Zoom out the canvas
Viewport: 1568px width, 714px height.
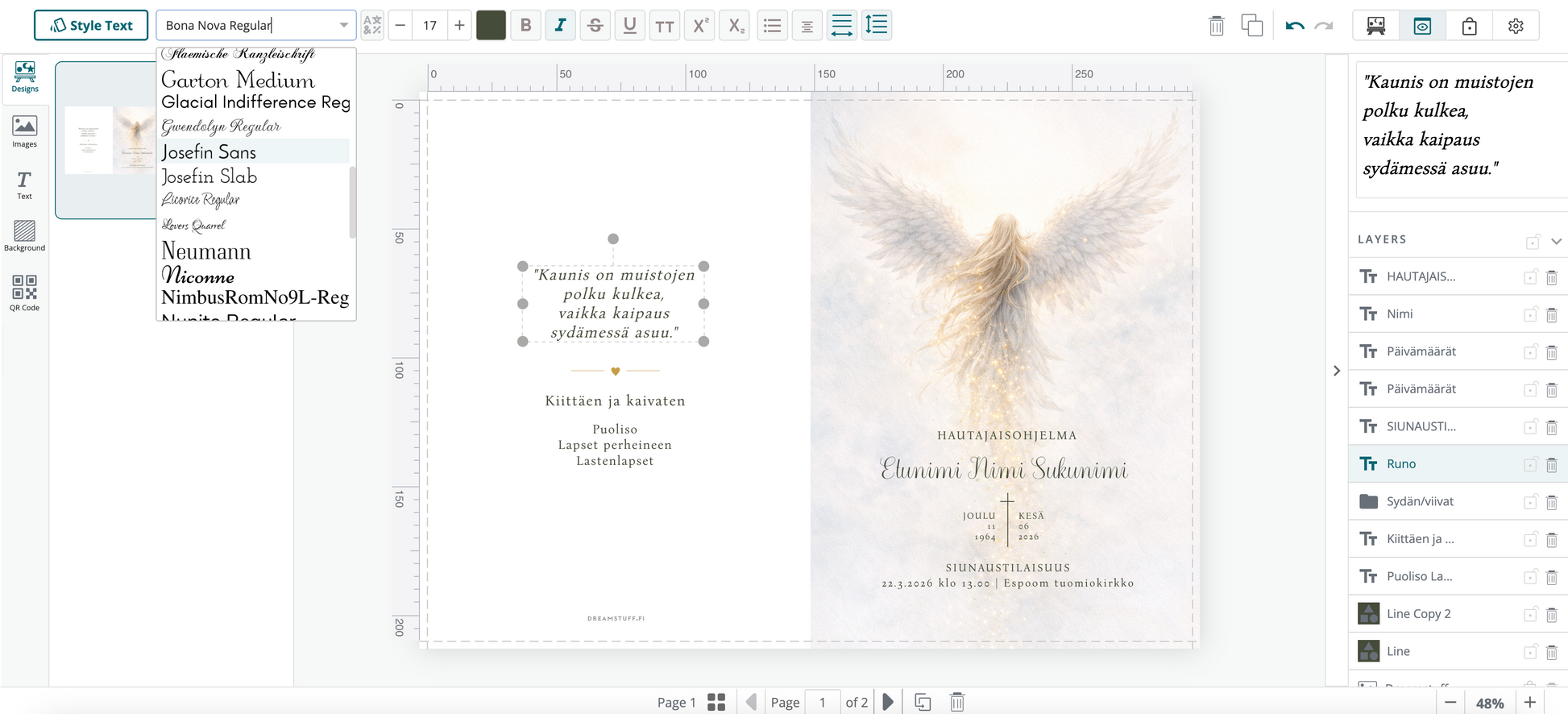pos(1450,703)
